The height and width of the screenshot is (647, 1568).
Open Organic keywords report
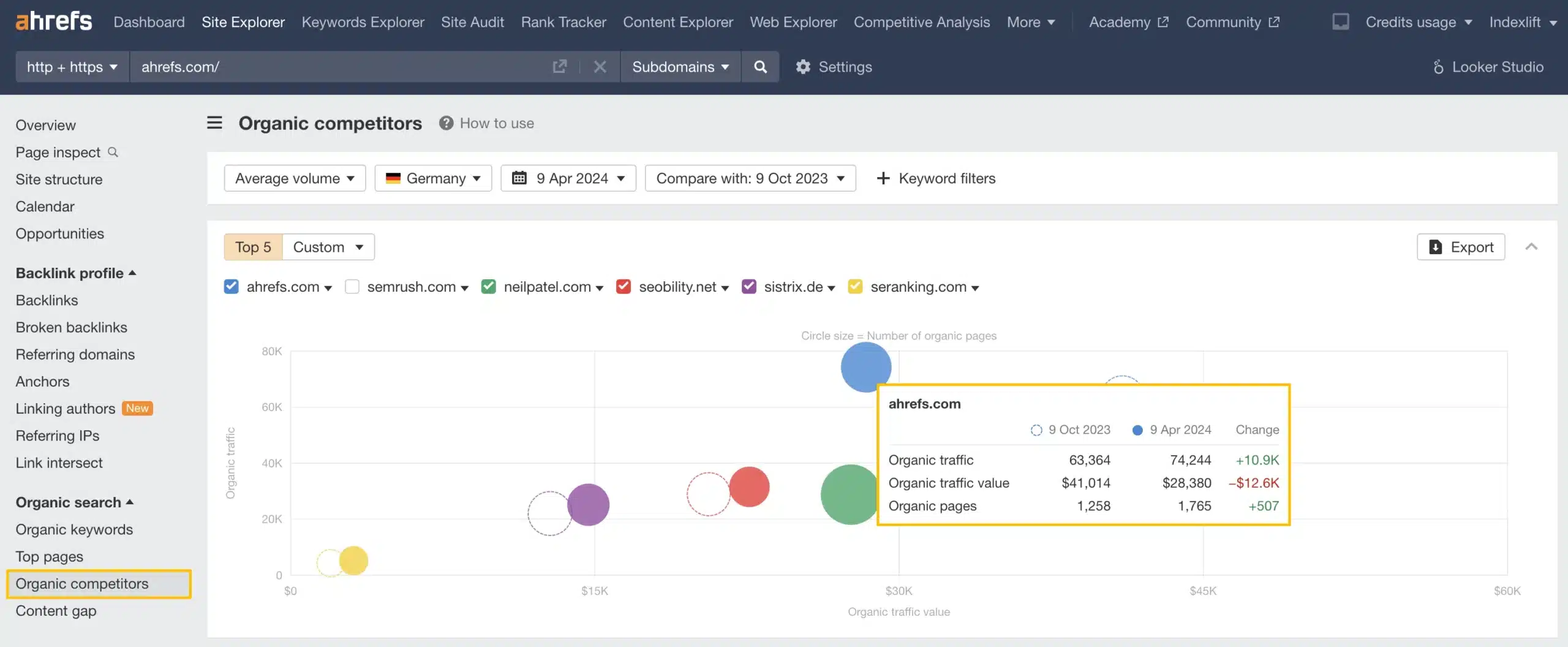click(x=74, y=529)
